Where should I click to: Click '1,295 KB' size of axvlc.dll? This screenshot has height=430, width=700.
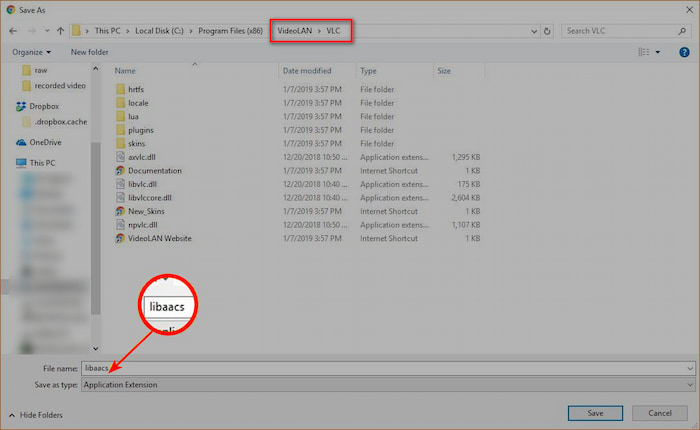pos(466,157)
